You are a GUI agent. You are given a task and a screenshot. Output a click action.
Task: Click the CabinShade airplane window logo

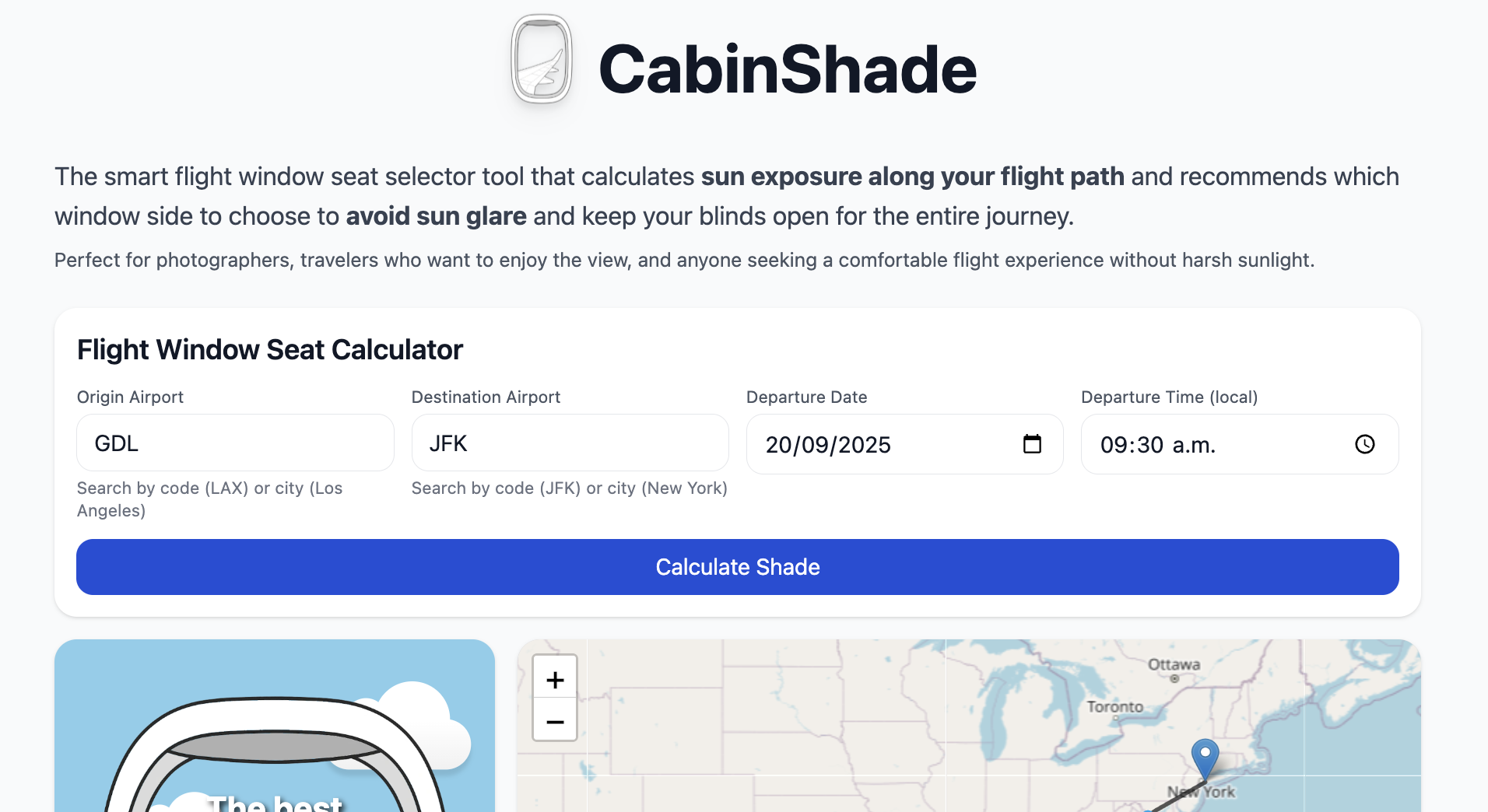[542, 61]
